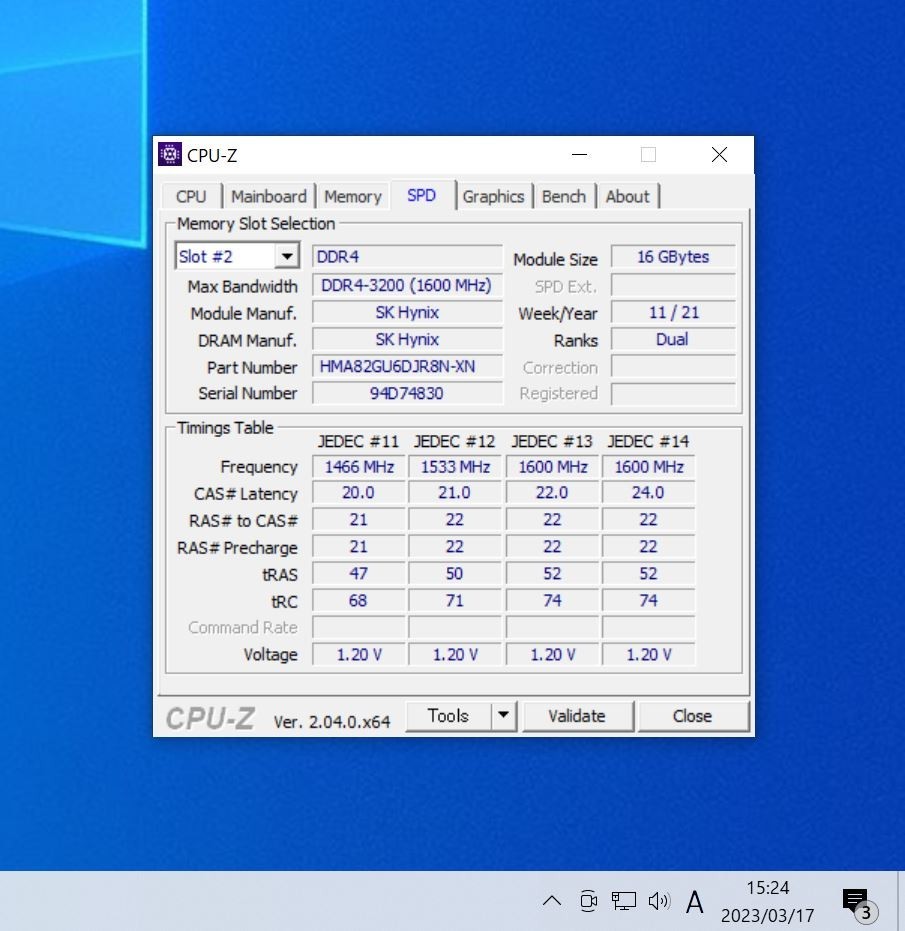The image size is (905, 931).
Task: Click the empty SPD Ext. field
Action: coord(673,285)
